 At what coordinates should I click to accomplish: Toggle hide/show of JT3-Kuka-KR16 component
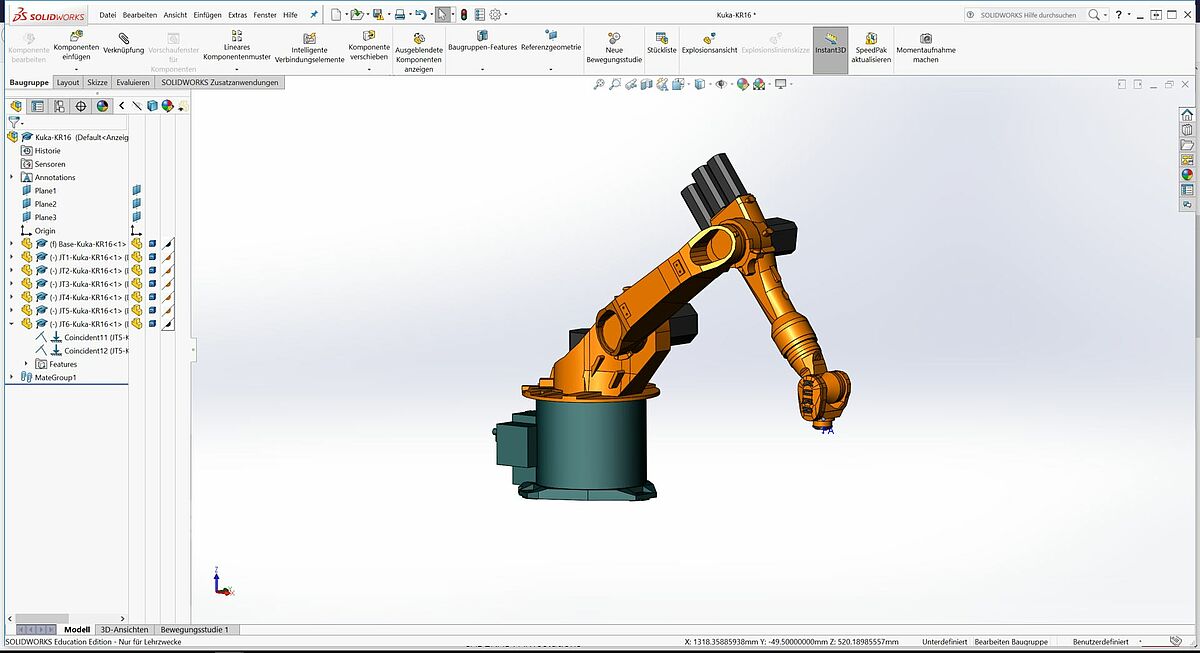(136, 284)
